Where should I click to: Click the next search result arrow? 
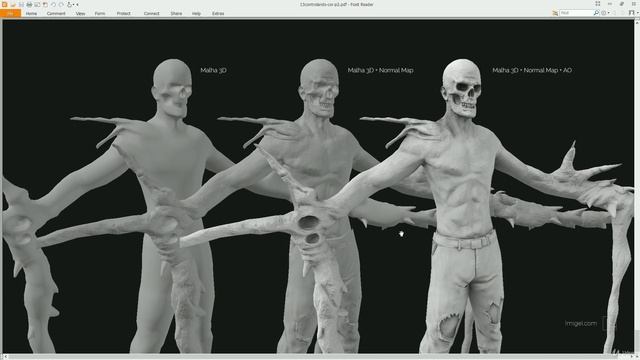622,13
